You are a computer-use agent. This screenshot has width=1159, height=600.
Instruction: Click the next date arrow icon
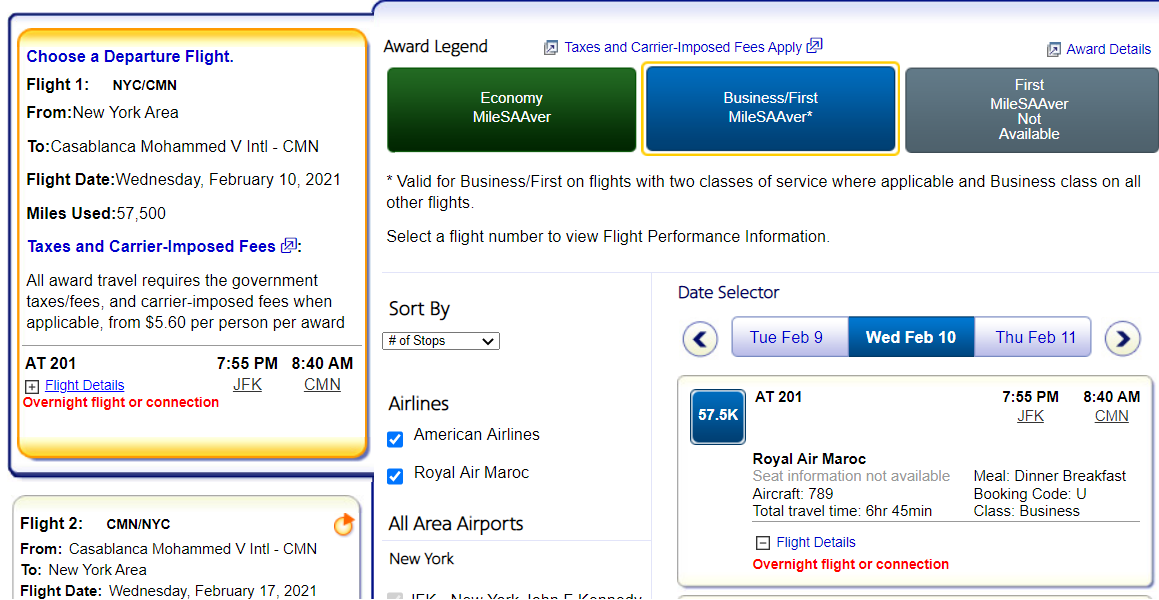click(1122, 339)
